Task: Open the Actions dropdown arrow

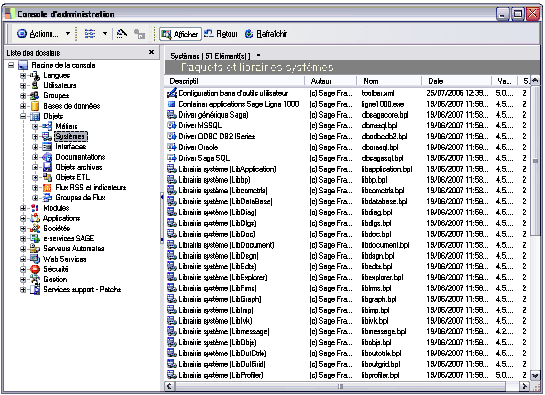Action: pos(68,34)
